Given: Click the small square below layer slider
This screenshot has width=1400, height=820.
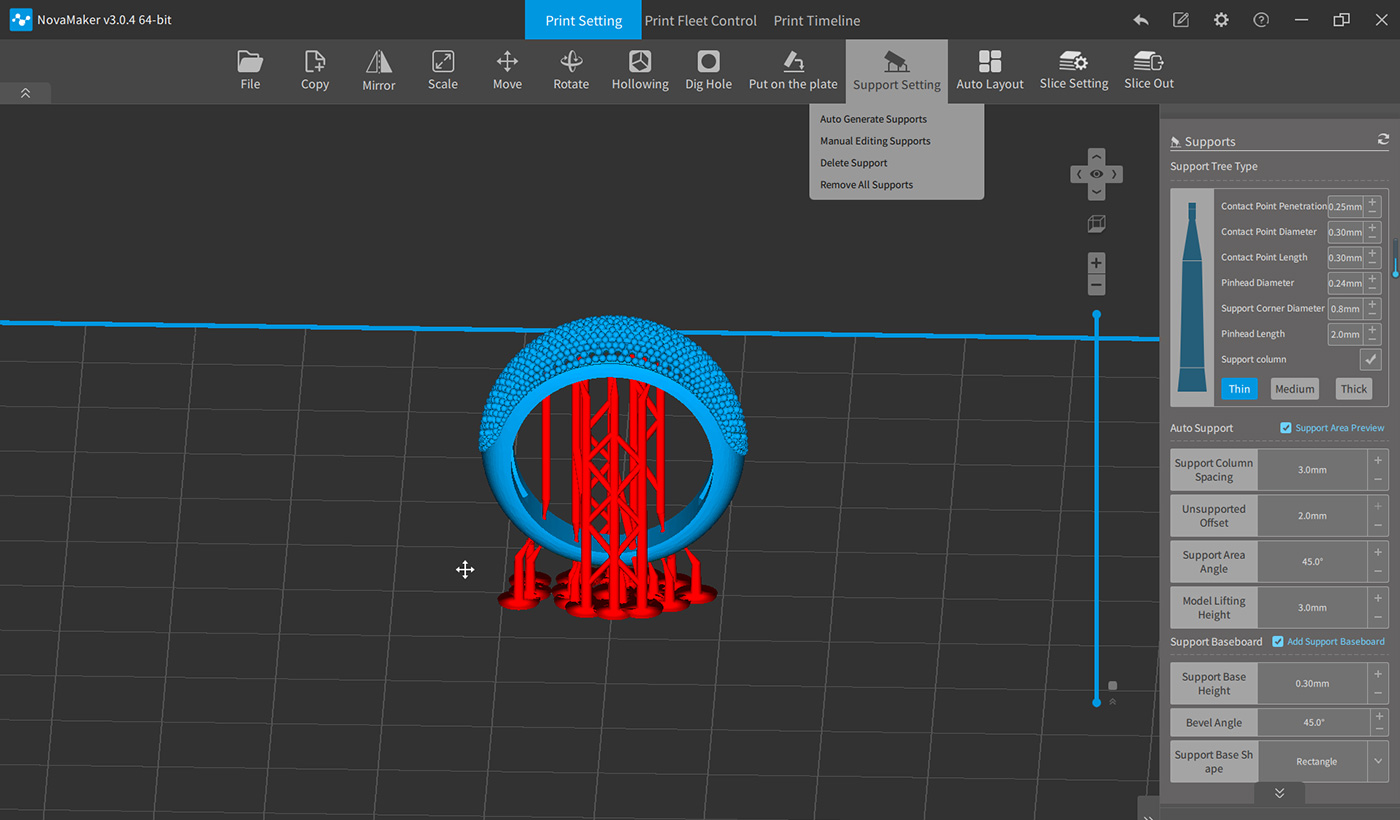Looking at the screenshot, I should pyautogui.click(x=1113, y=686).
